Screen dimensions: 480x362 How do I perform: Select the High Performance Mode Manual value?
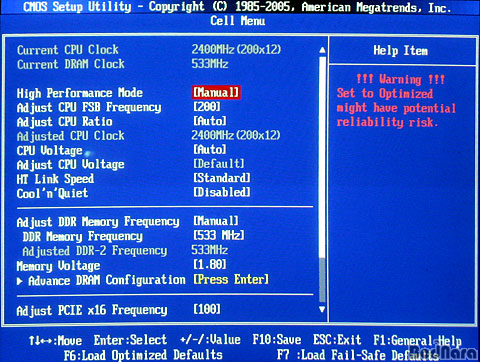tap(216, 92)
